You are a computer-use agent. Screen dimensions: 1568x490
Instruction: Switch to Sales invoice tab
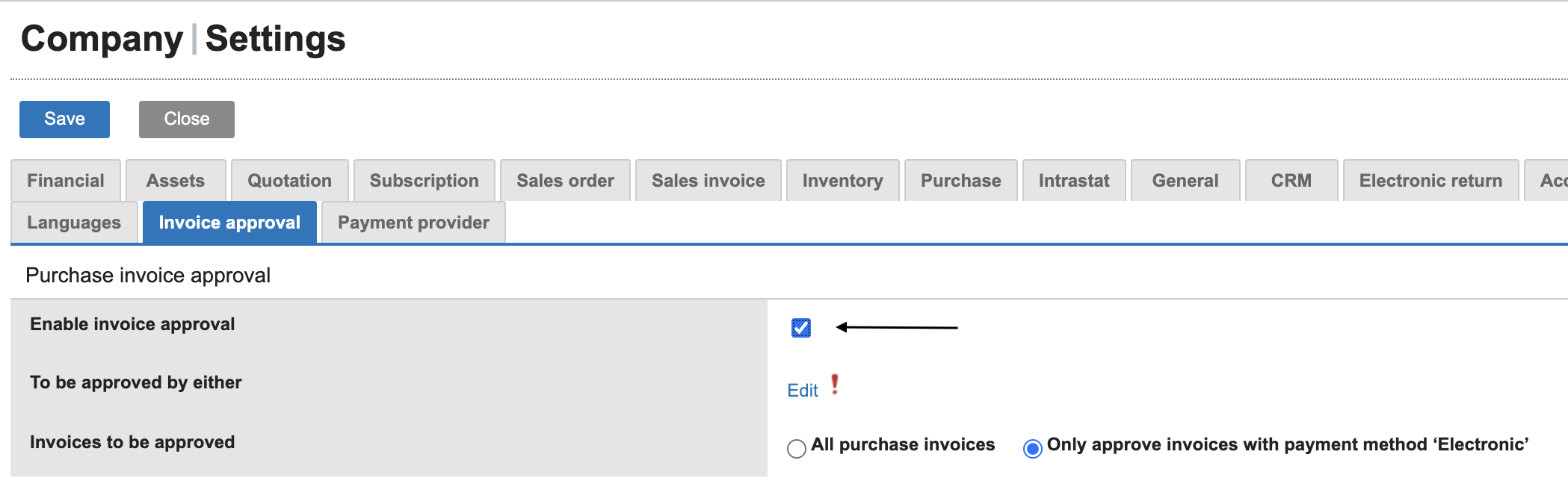click(x=708, y=181)
